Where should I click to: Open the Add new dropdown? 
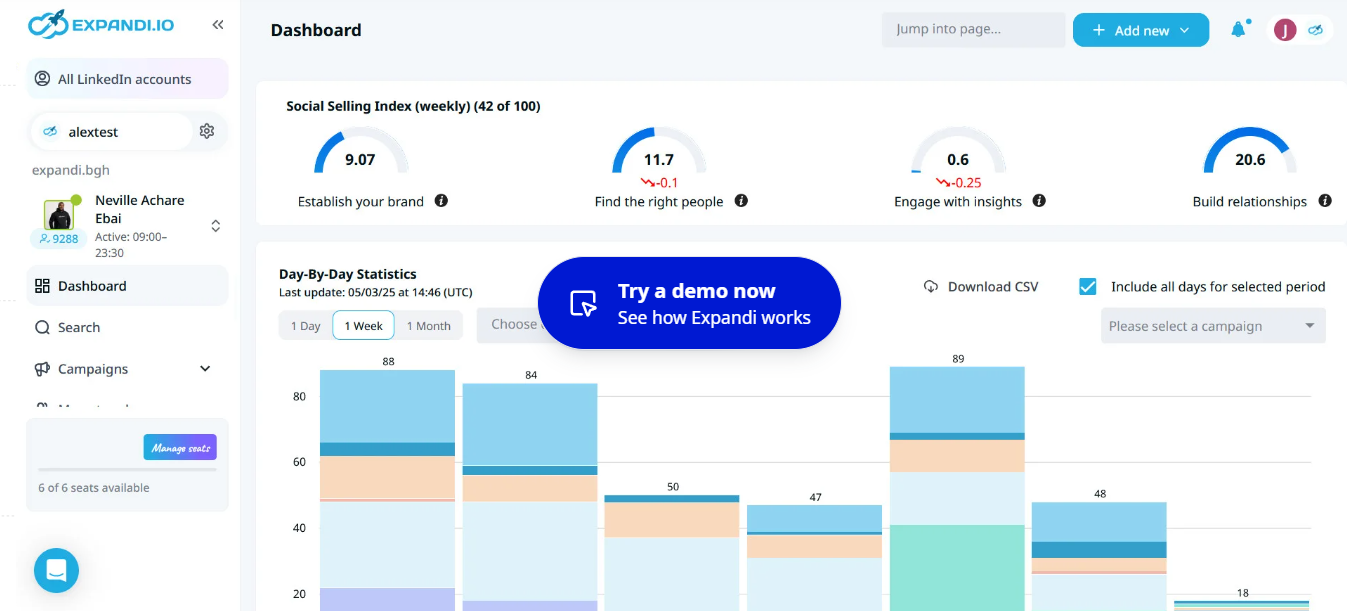click(1141, 30)
